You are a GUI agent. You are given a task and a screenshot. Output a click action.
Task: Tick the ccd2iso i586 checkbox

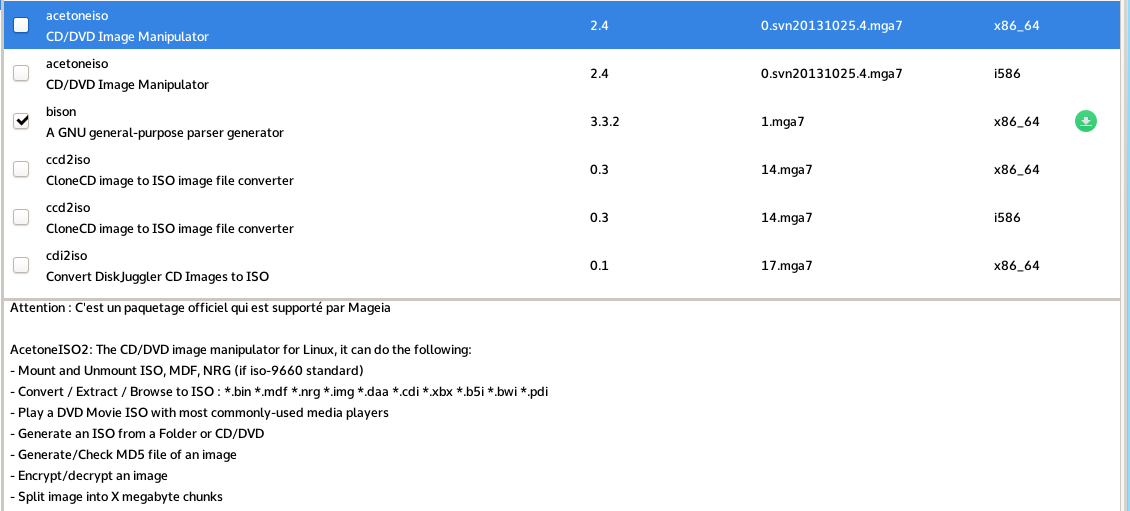coord(22,218)
